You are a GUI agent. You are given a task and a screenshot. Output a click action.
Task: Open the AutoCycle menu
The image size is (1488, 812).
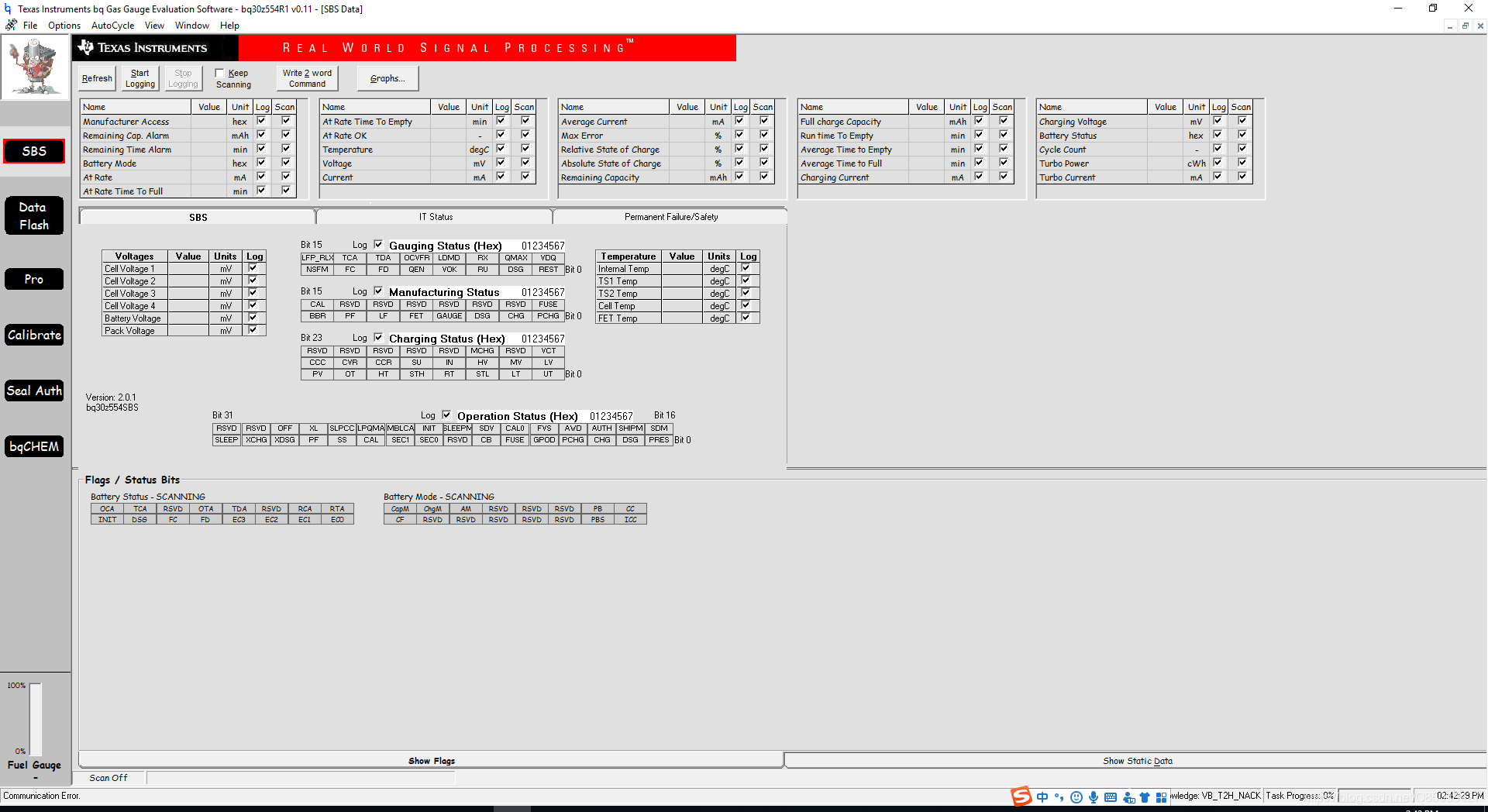pyautogui.click(x=112, y=26)
